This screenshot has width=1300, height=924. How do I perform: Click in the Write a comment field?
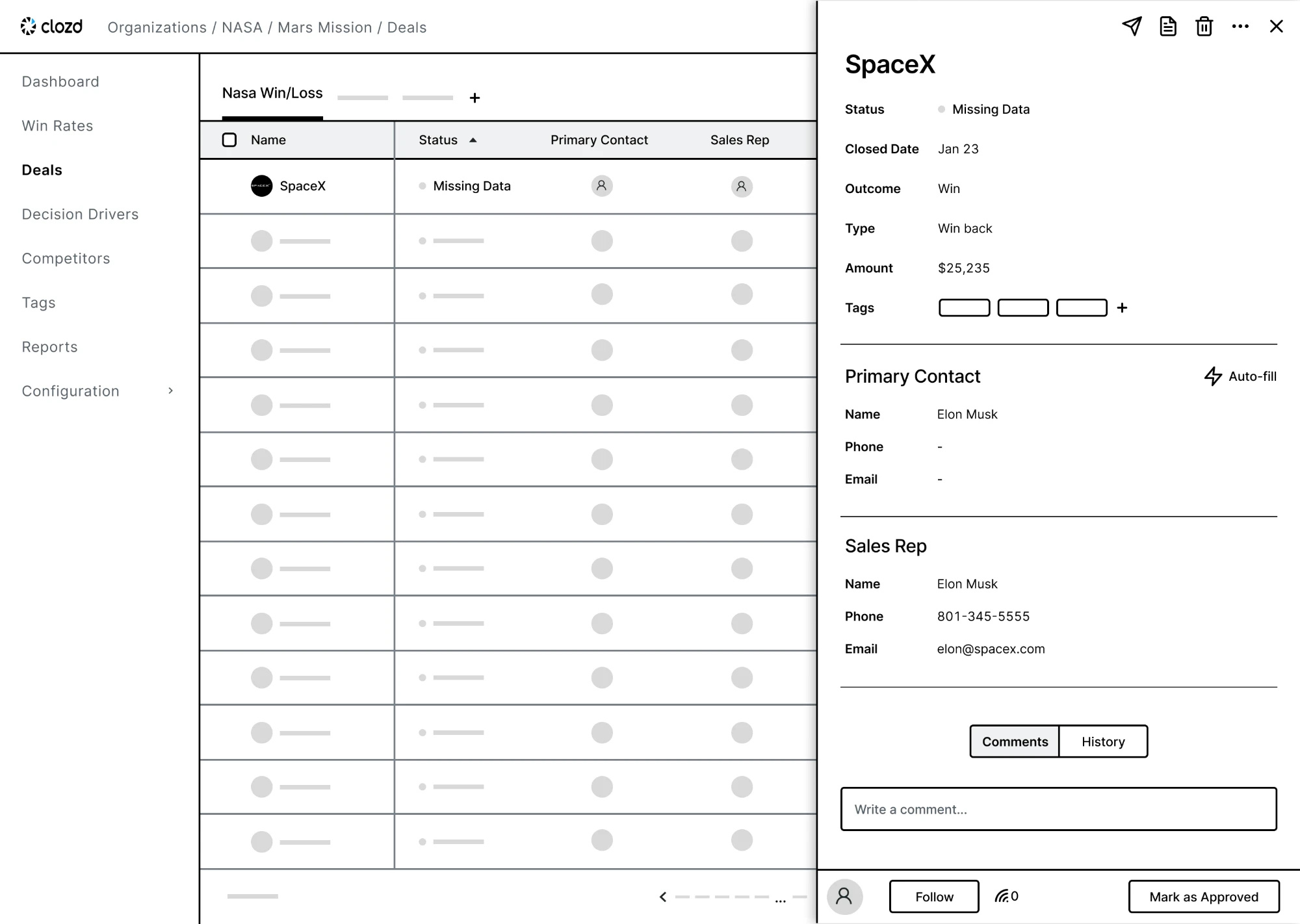pos(1058,809)
